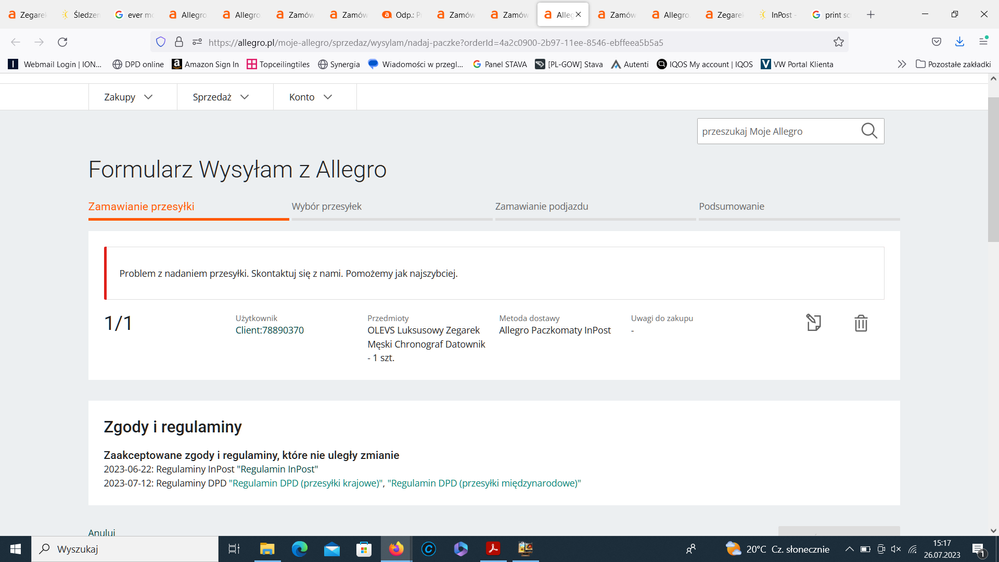Open the Firefox downloads panel

point(959,42)
